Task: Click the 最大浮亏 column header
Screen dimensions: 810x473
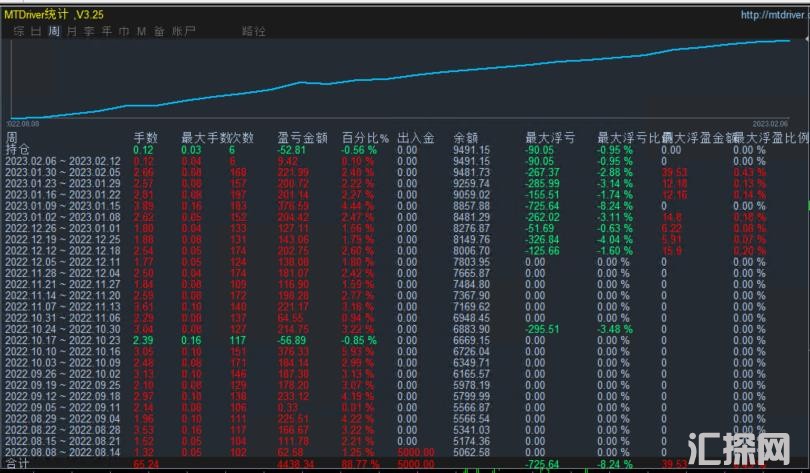Action: [548, 137]
